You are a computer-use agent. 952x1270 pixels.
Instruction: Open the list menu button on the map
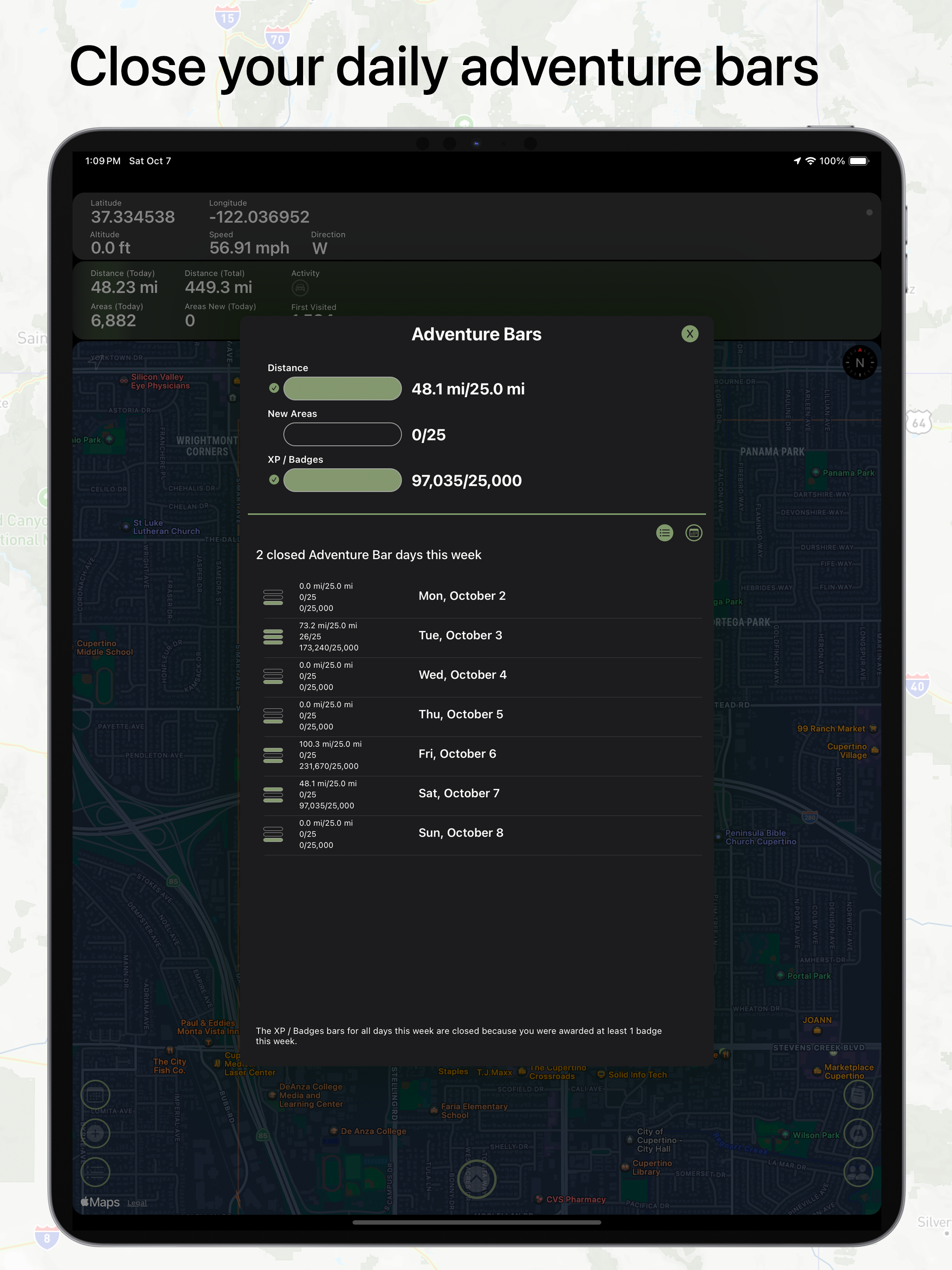[95, 1172]
